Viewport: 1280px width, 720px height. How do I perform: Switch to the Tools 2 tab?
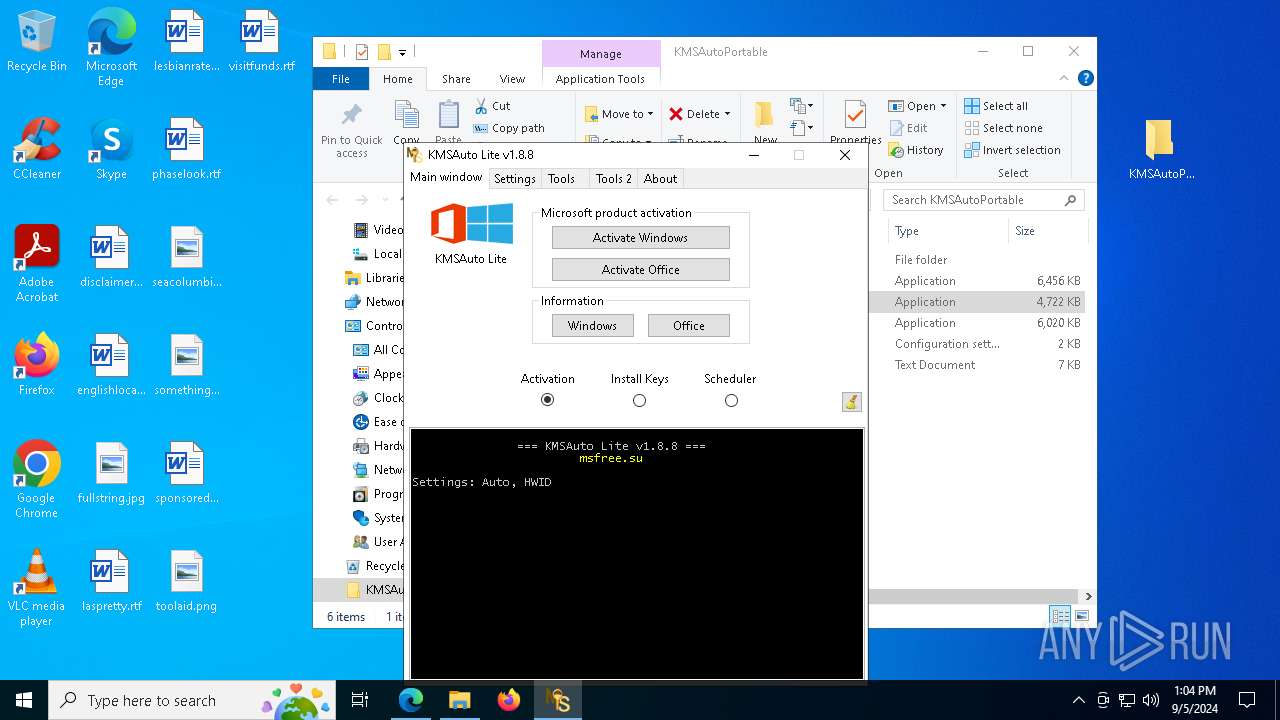613,179
